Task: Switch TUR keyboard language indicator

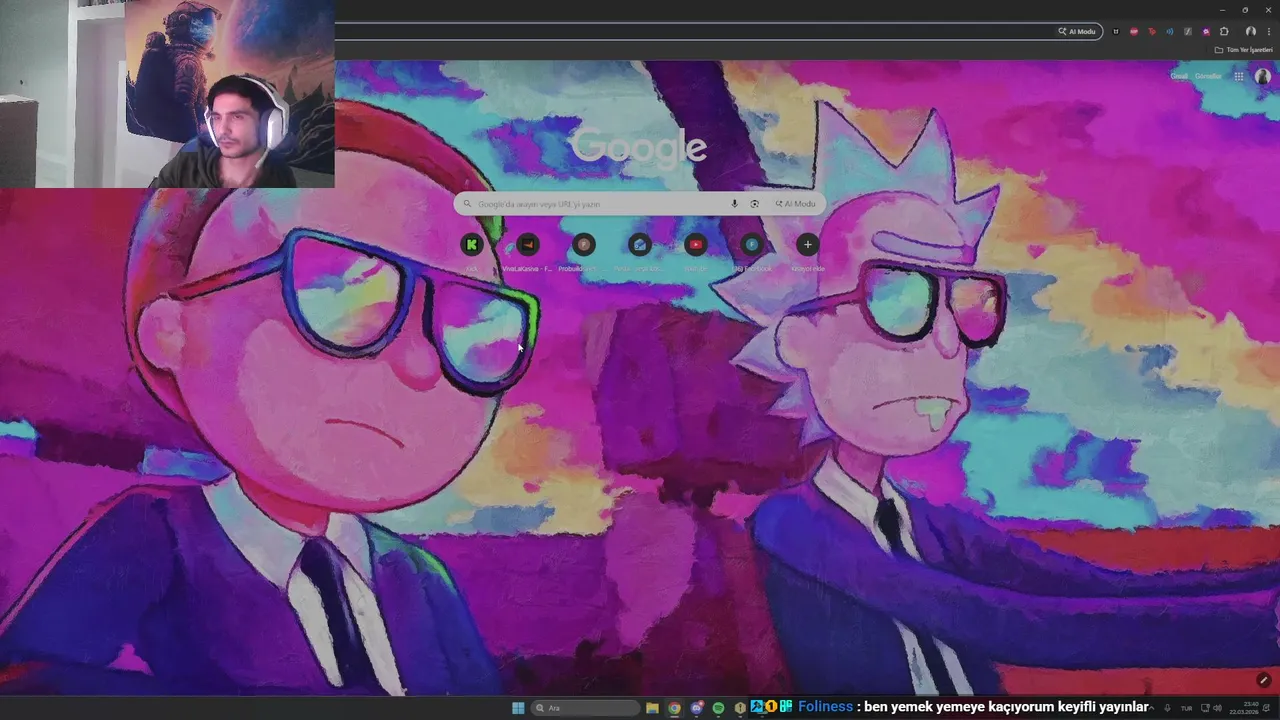Action: [x=1187, y=708]
